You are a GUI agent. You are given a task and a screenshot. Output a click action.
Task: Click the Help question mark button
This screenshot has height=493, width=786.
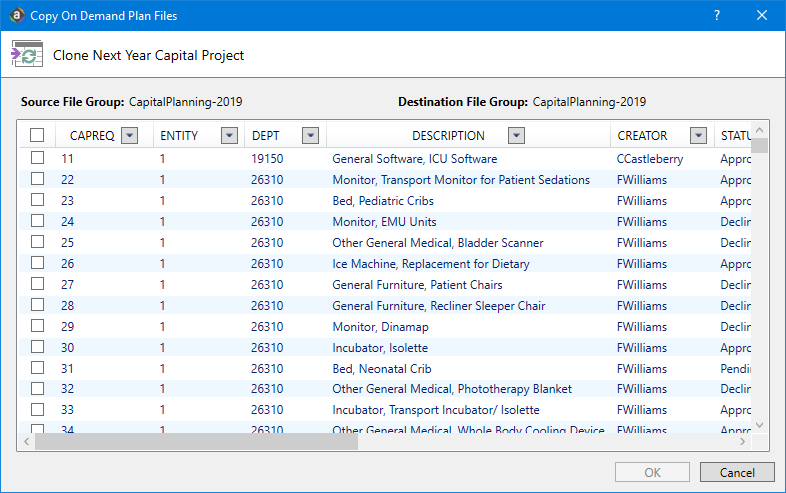point(717,15)
